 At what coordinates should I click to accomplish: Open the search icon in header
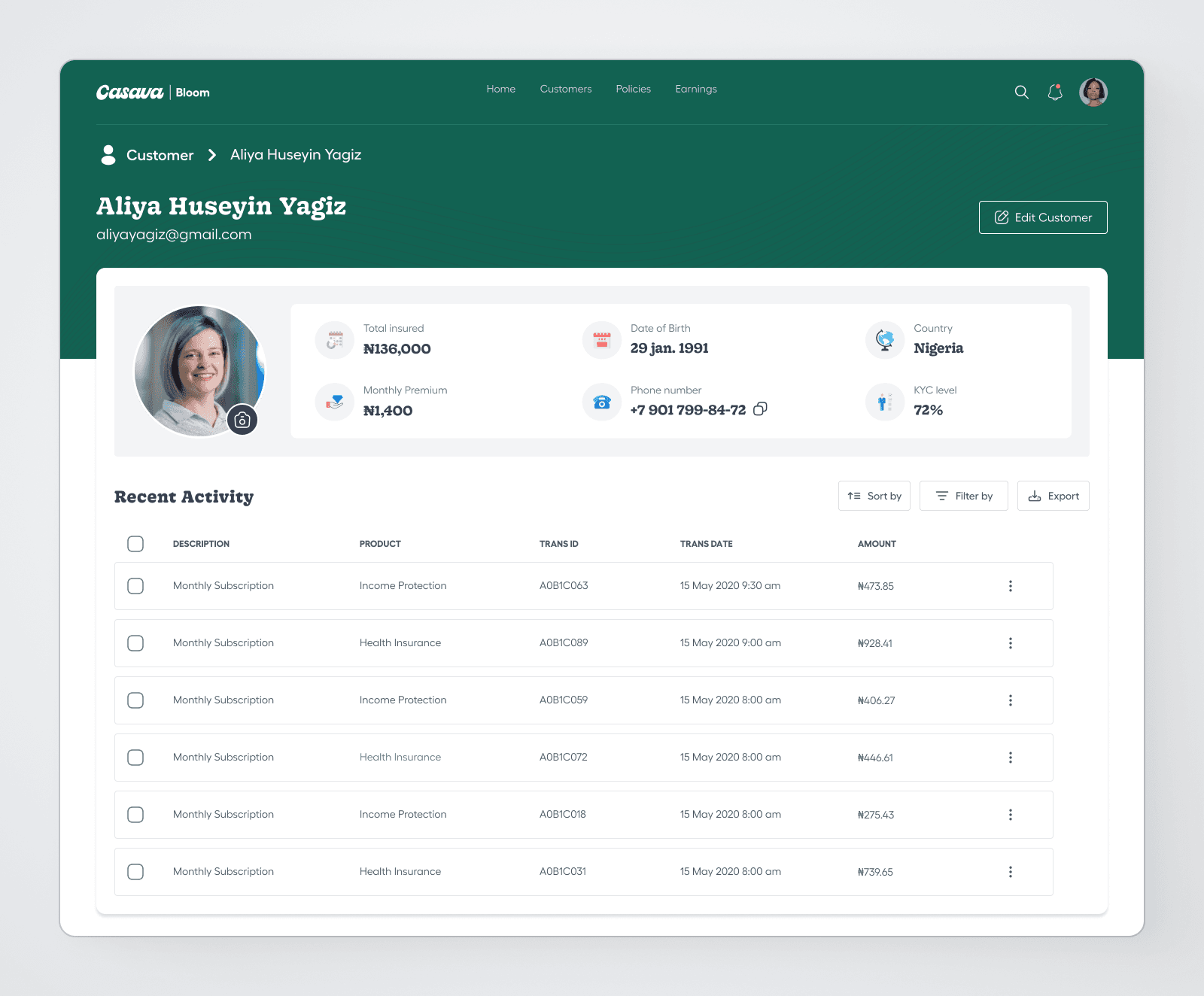[x=1021, y=93]
